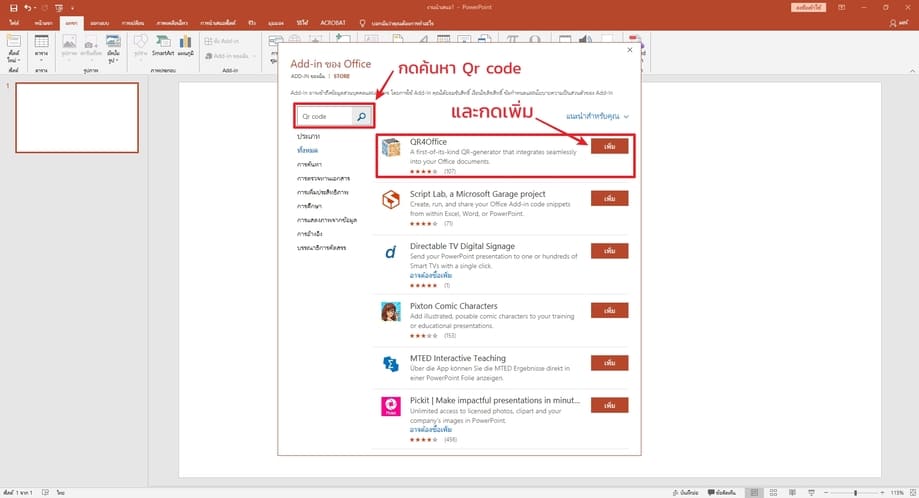The width and height of the screenshot is (919, 498).
Task: Insert a SmartArt graphic
Action: [163, 46]
